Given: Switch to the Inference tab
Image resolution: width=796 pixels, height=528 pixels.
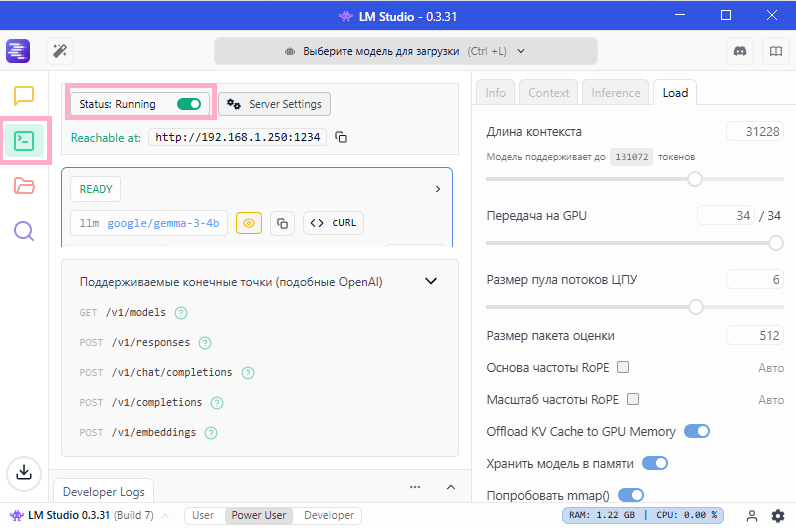Looking at the screenshot, I should click(x=615, y=93).
